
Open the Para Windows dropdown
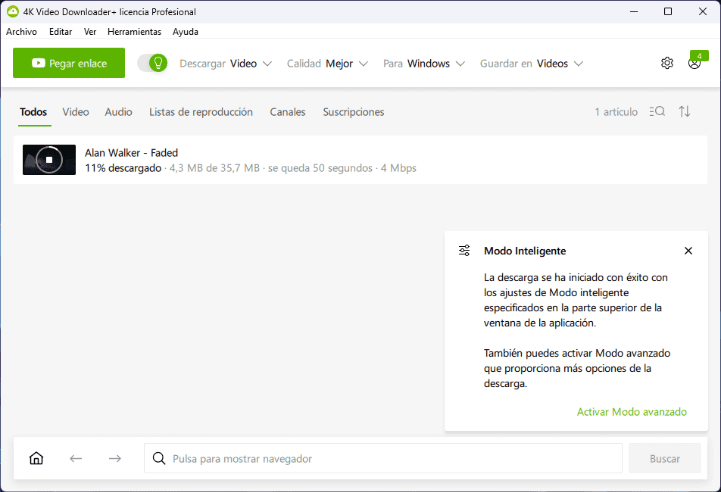click(424, 63)
